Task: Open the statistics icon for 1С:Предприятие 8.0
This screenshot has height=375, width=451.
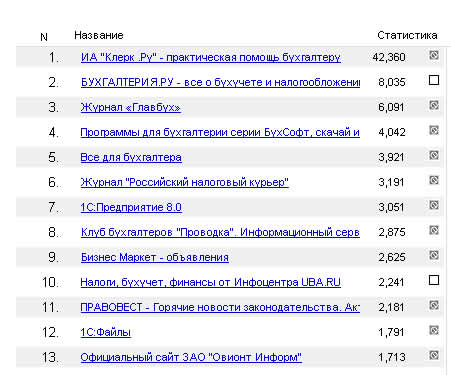Action: (x=434, y=205)
